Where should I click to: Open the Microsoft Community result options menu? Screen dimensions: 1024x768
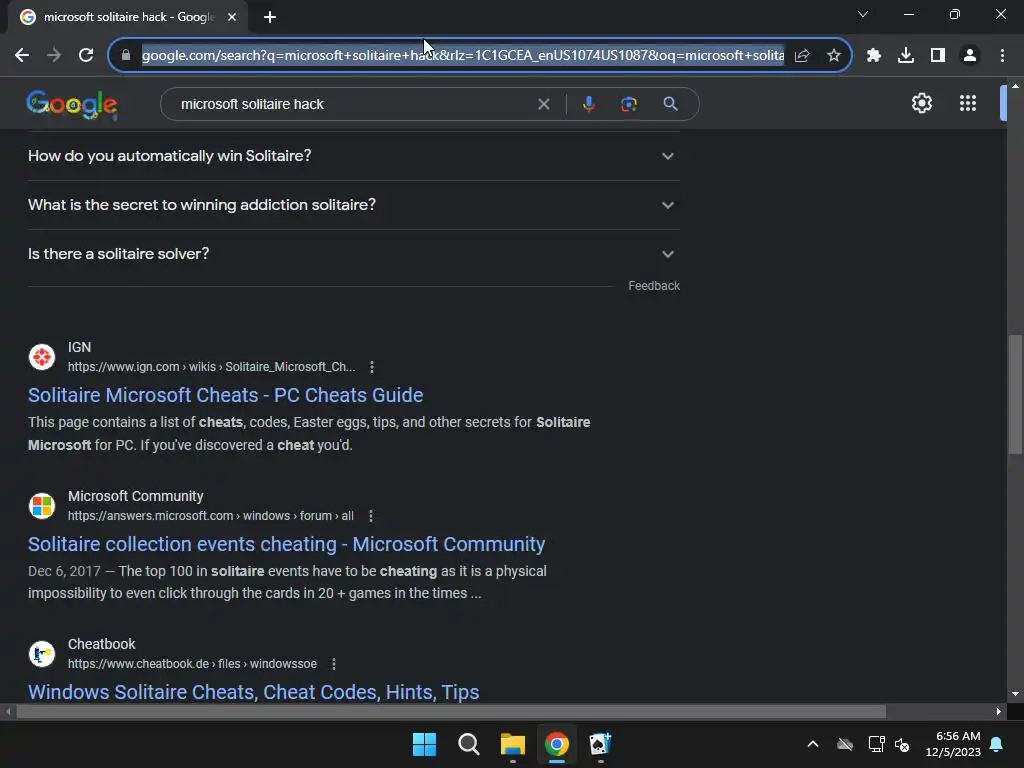tap(371, 516)
